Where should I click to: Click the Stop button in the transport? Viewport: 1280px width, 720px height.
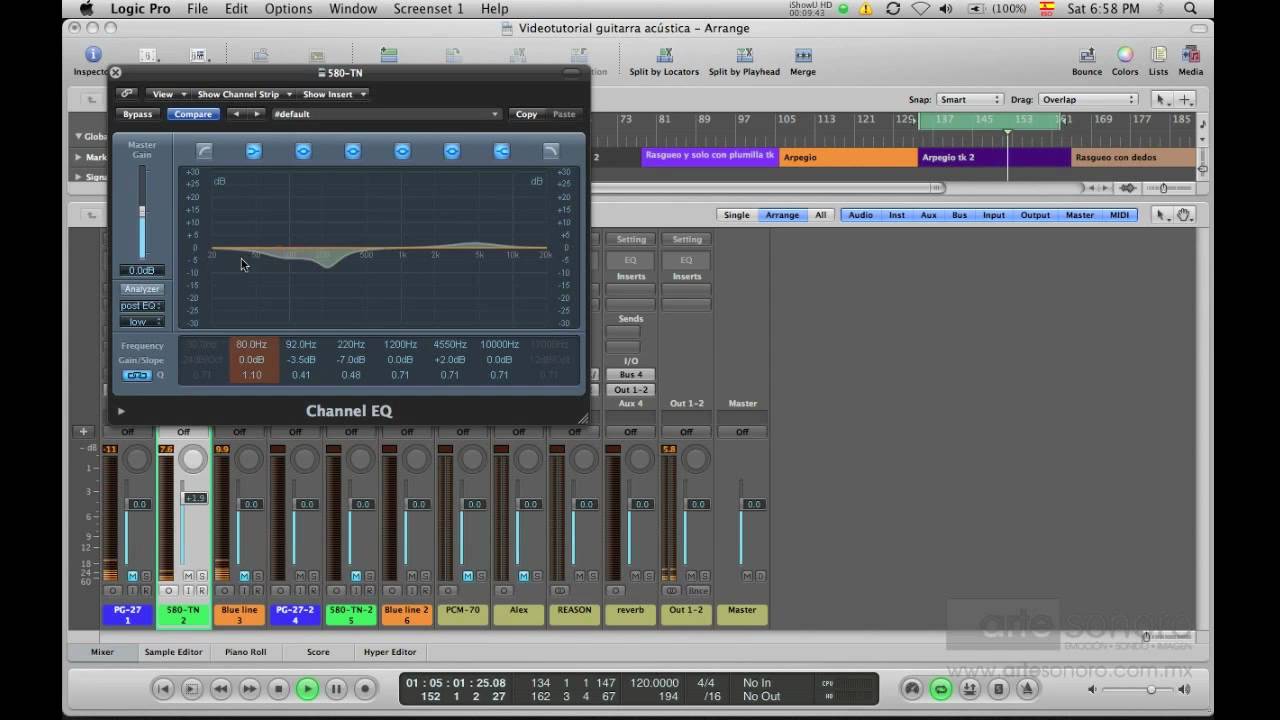tap(279, 688)
